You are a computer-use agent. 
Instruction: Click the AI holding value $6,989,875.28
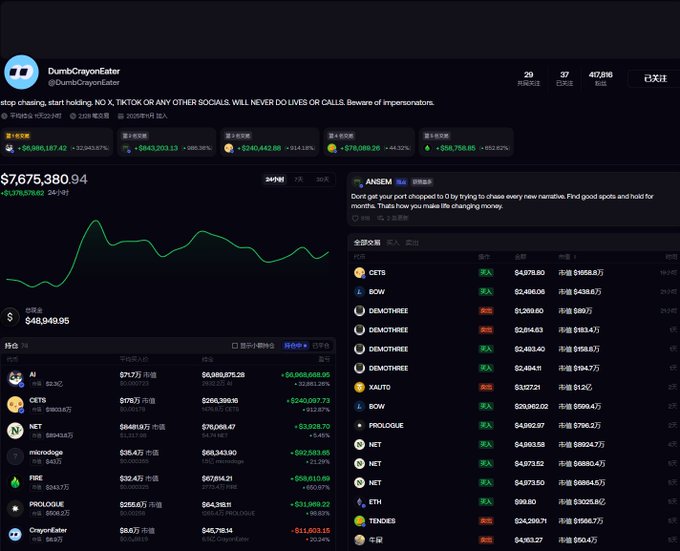(223, 375)
